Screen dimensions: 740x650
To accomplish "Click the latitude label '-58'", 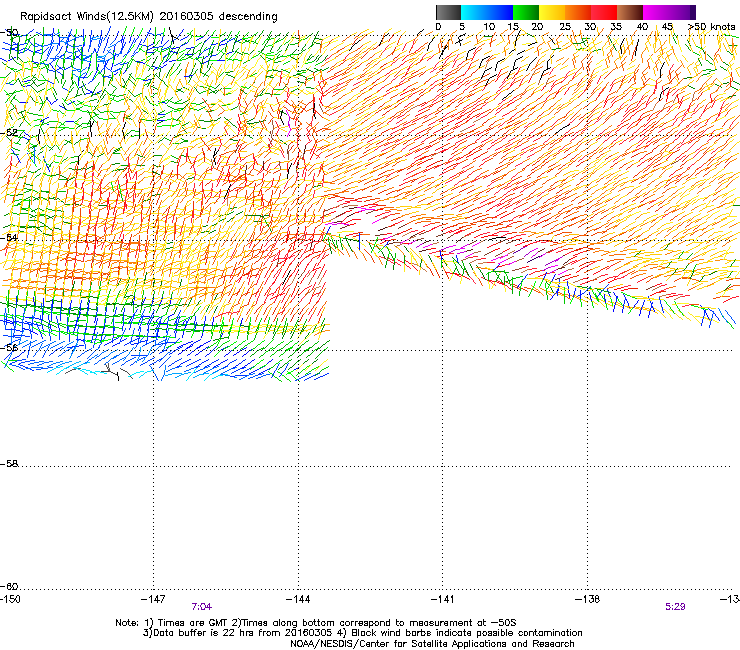I will (x=9, y=464).
